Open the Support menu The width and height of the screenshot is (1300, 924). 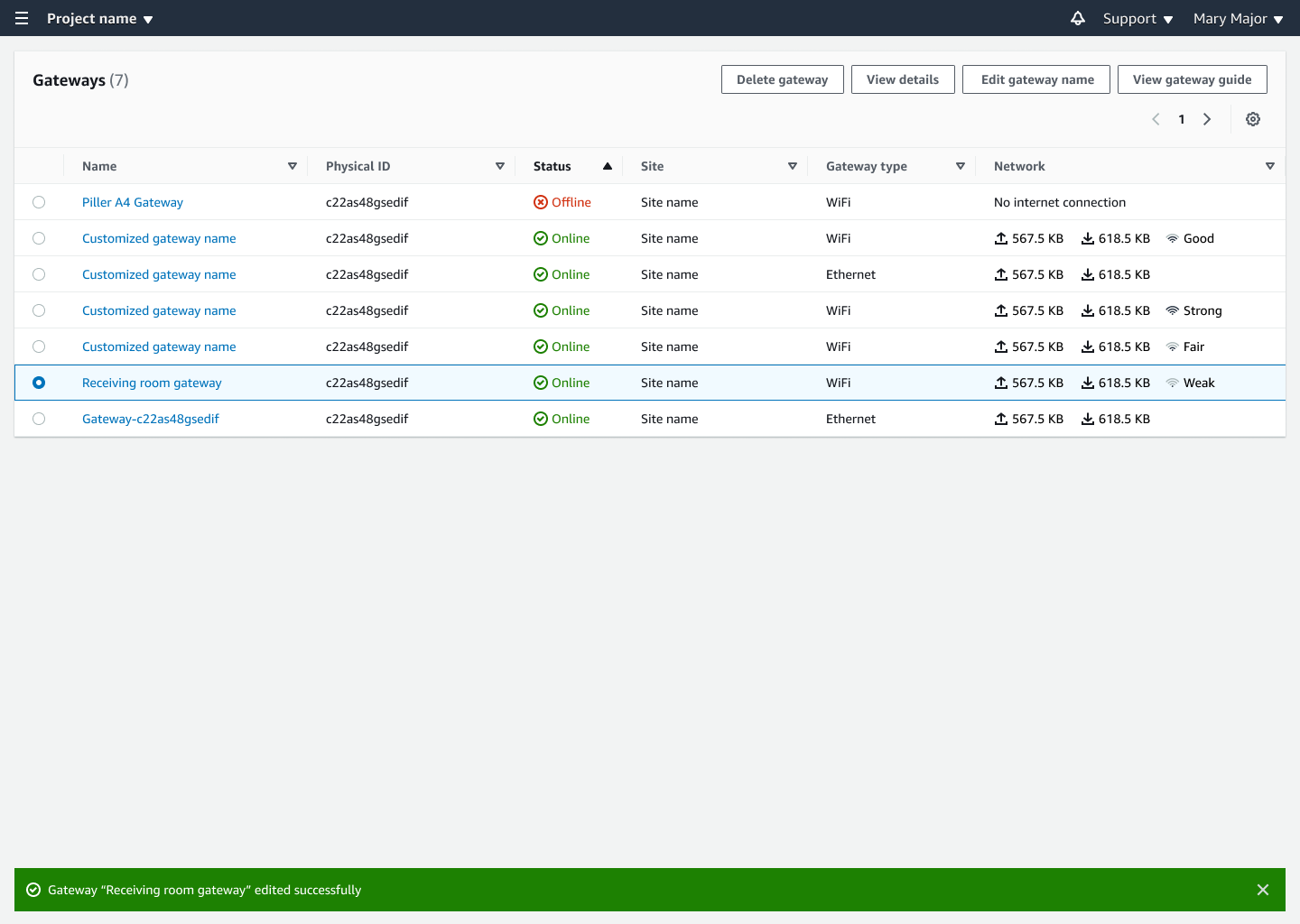click(x=1137, y=18)
